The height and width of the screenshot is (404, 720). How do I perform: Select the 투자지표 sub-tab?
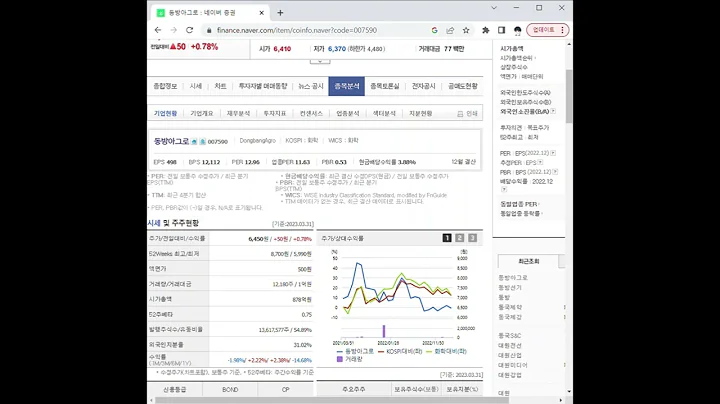coord(275,113)
